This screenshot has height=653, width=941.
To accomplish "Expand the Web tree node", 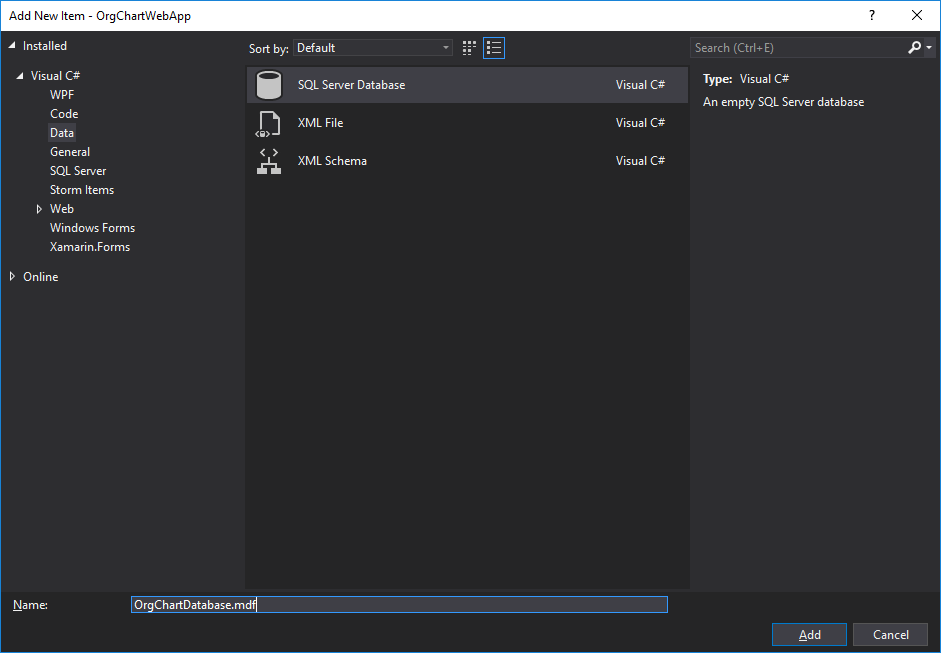I will point(41,208).
